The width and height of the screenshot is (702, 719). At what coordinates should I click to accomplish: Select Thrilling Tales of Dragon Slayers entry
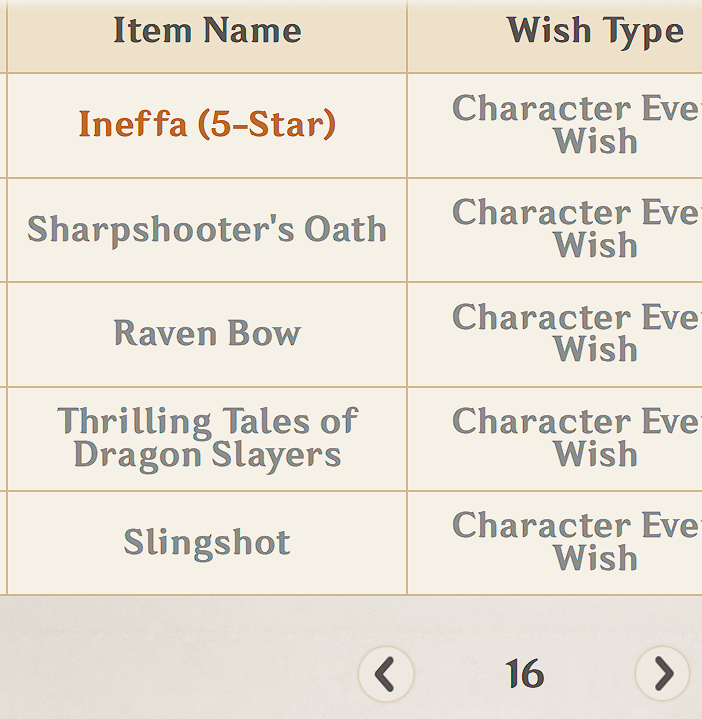(207, 438)
